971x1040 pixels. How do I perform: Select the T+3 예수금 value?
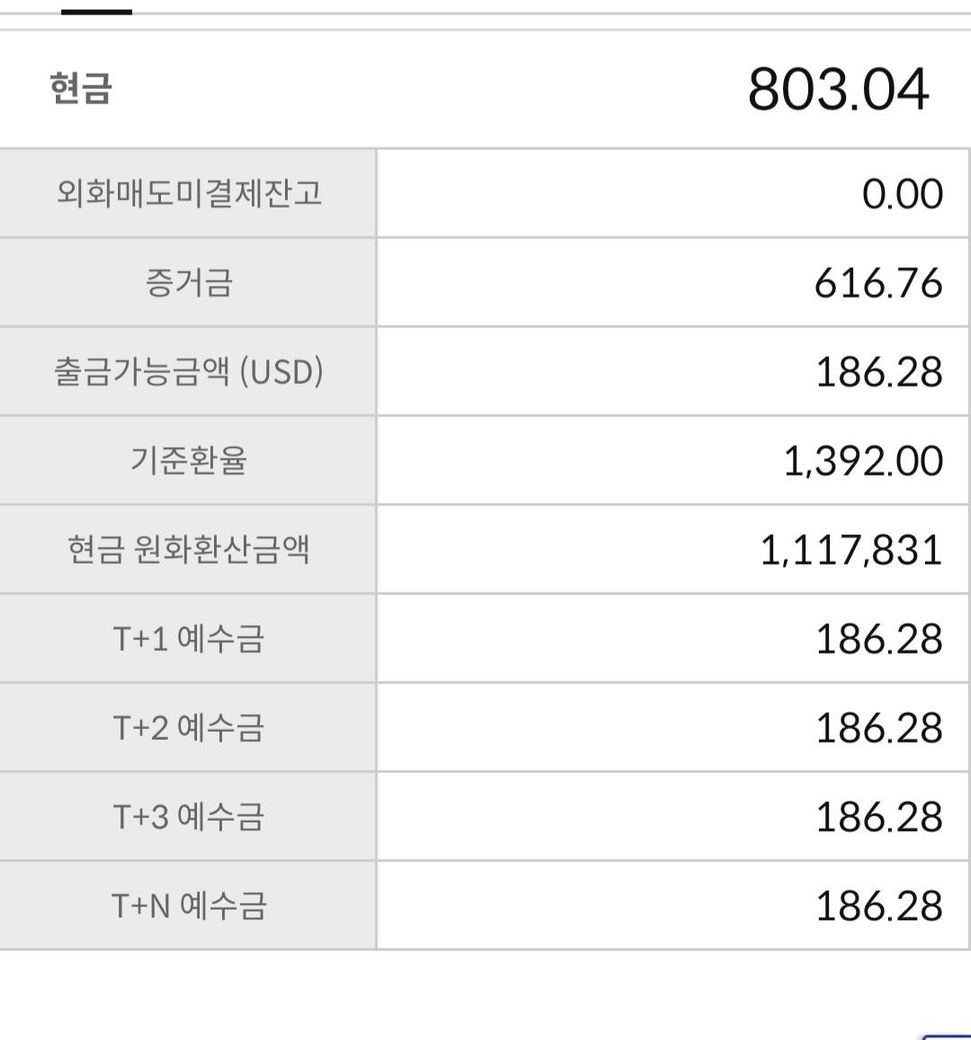pyautogui.click(x=878, y=817)
